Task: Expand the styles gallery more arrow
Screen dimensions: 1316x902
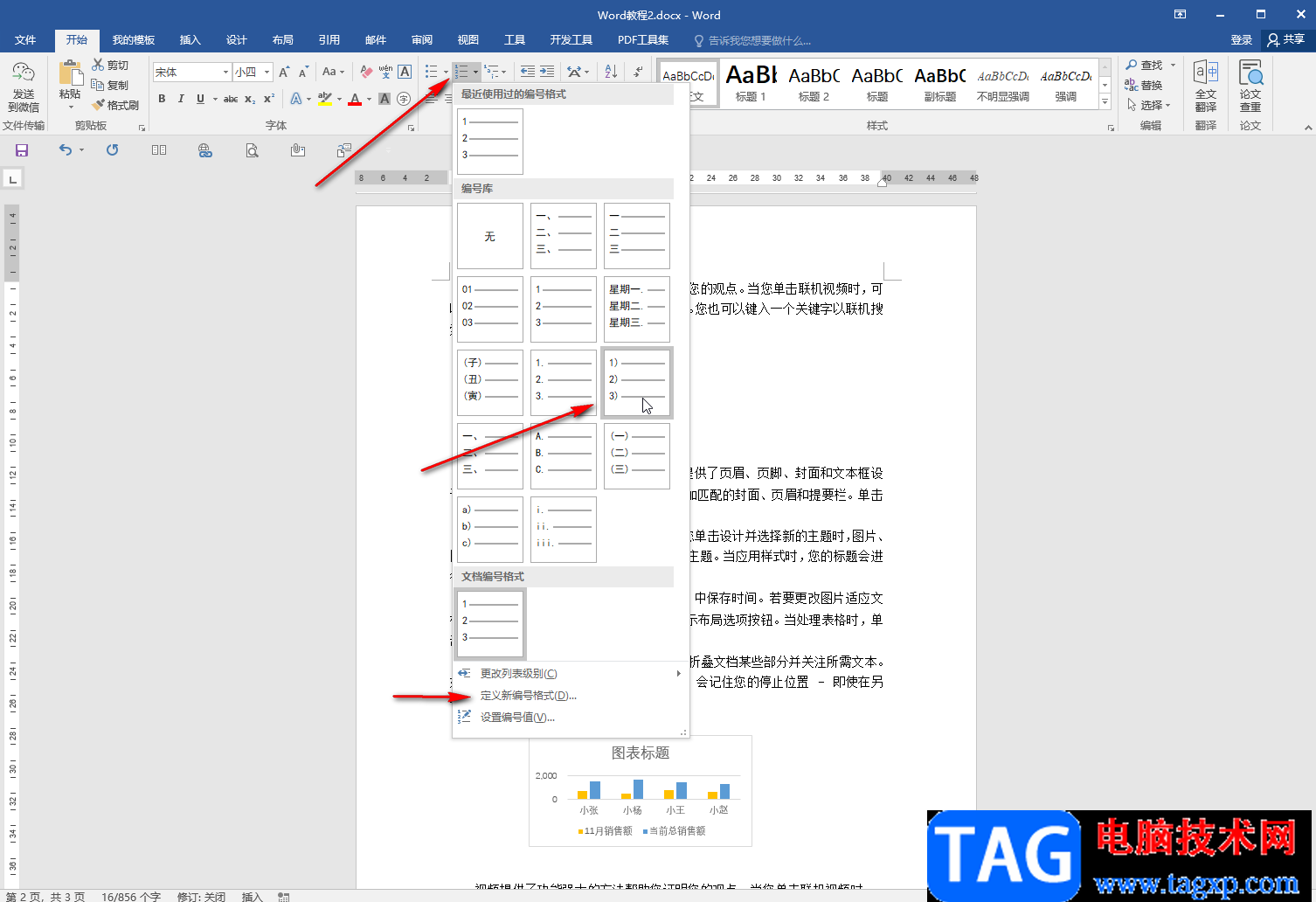Action: (x=1105, y=102)
